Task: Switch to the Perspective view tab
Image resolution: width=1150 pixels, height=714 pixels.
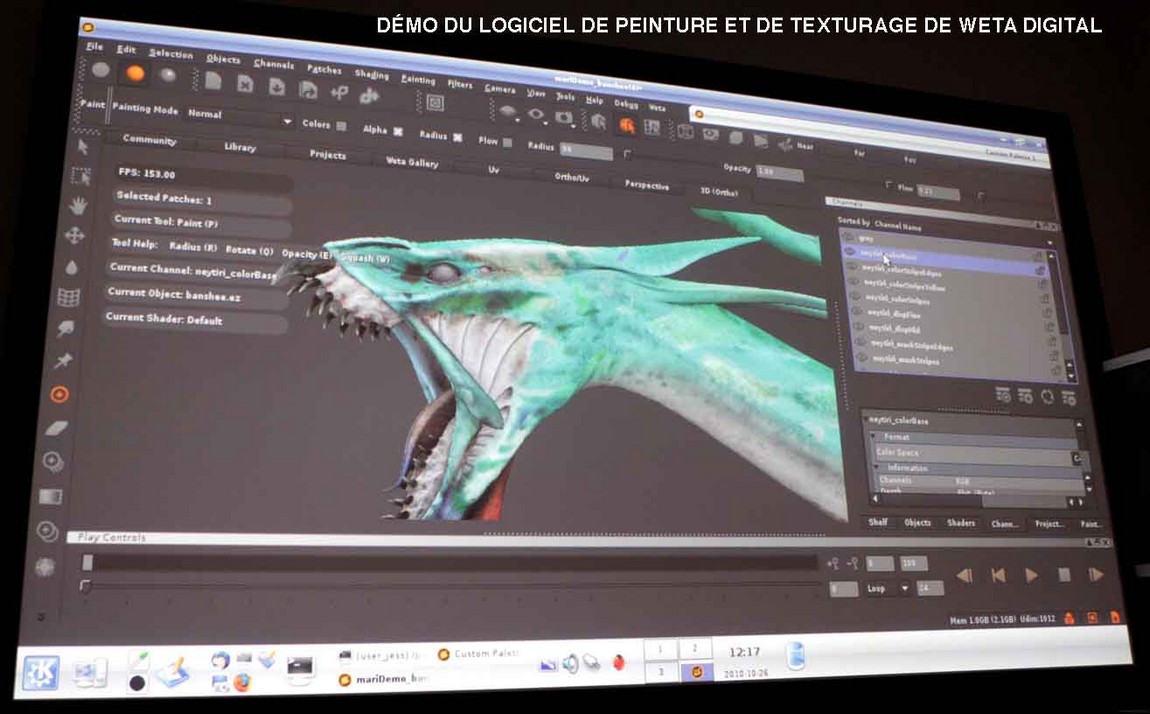Action: click(647, 185)
